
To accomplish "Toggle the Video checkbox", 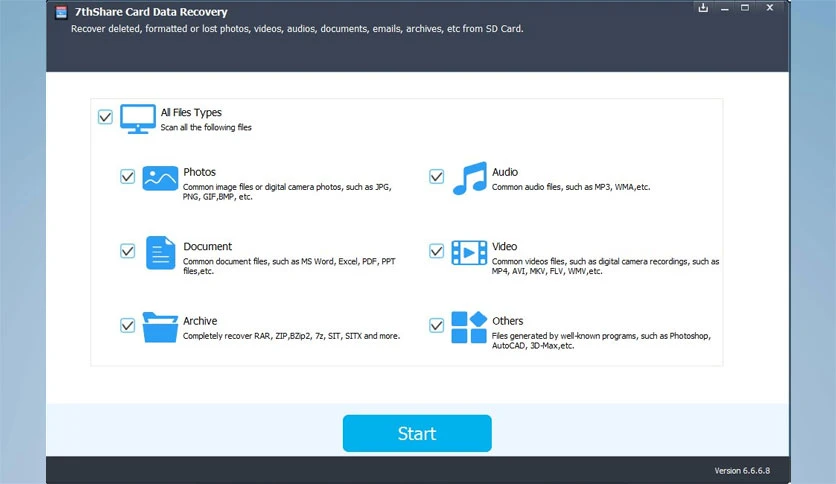I will pyautogui.click(x=436, y=251).
